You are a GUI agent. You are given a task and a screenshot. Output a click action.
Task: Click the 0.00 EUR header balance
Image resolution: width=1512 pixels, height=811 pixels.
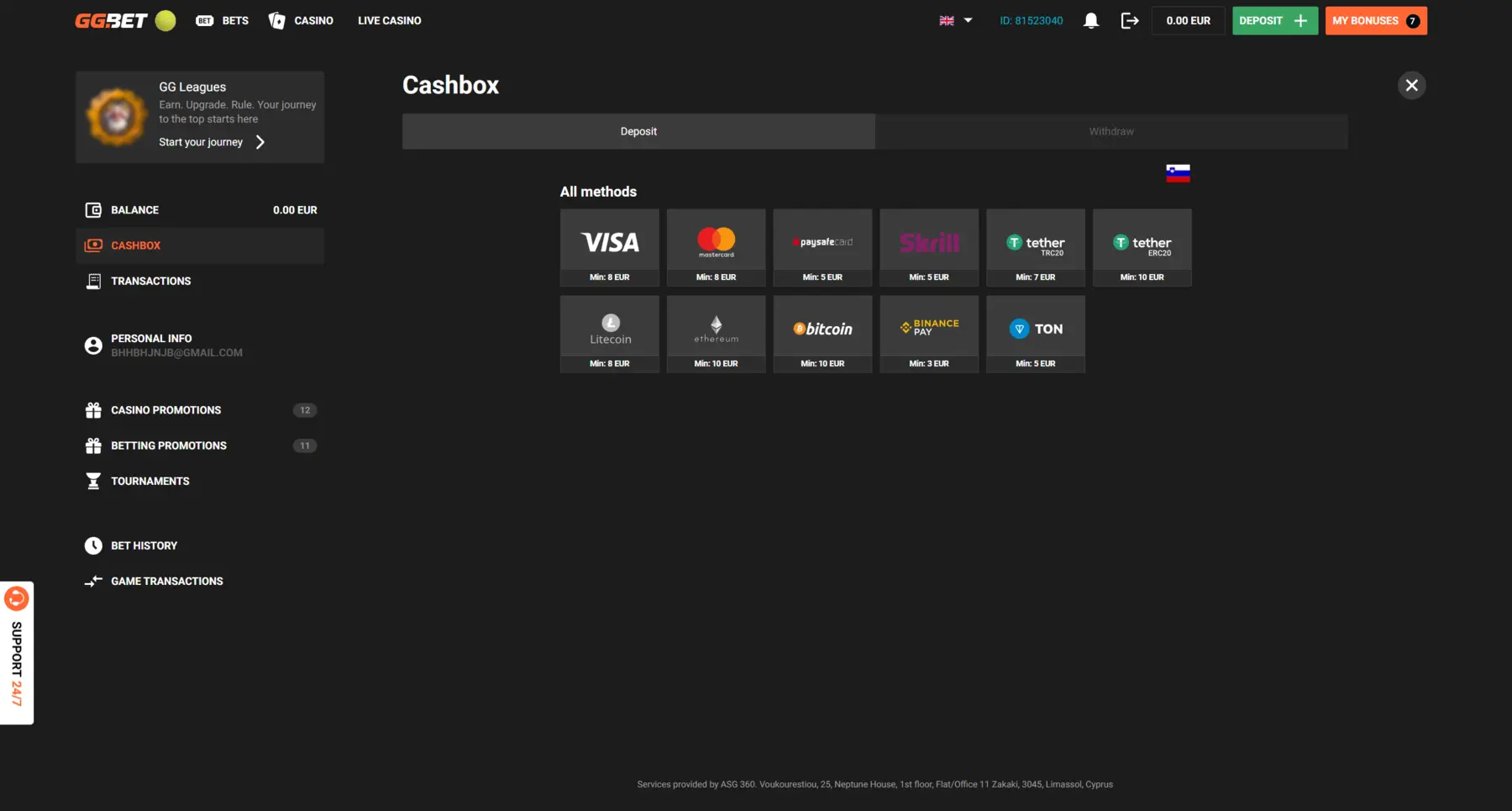pyautogui.click(x=1188, y=21)
